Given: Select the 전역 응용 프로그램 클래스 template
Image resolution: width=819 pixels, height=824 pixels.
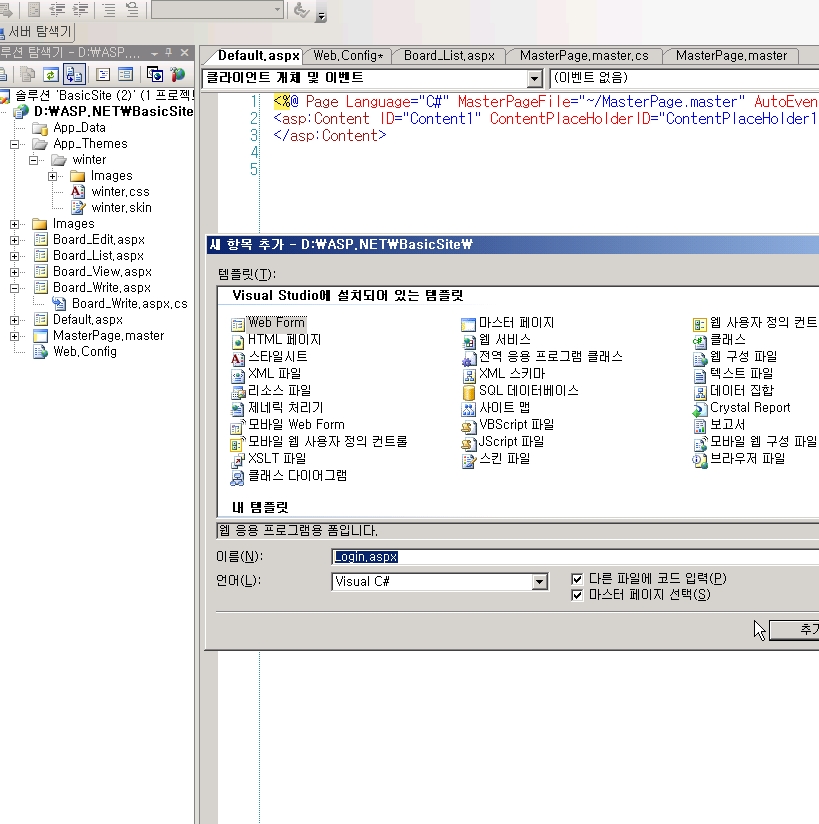Looking at the screenshot, I should [x=542, y=357].
